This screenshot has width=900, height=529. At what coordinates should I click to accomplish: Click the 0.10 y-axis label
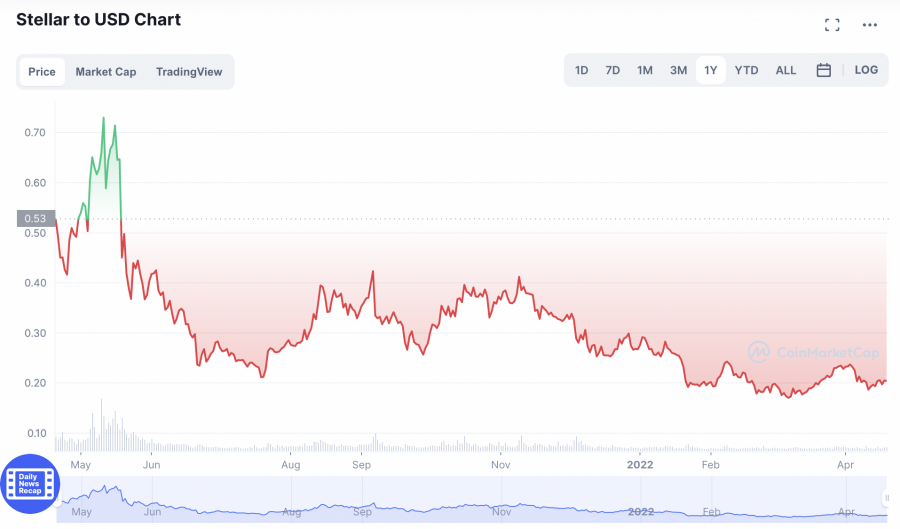point(37,433)
